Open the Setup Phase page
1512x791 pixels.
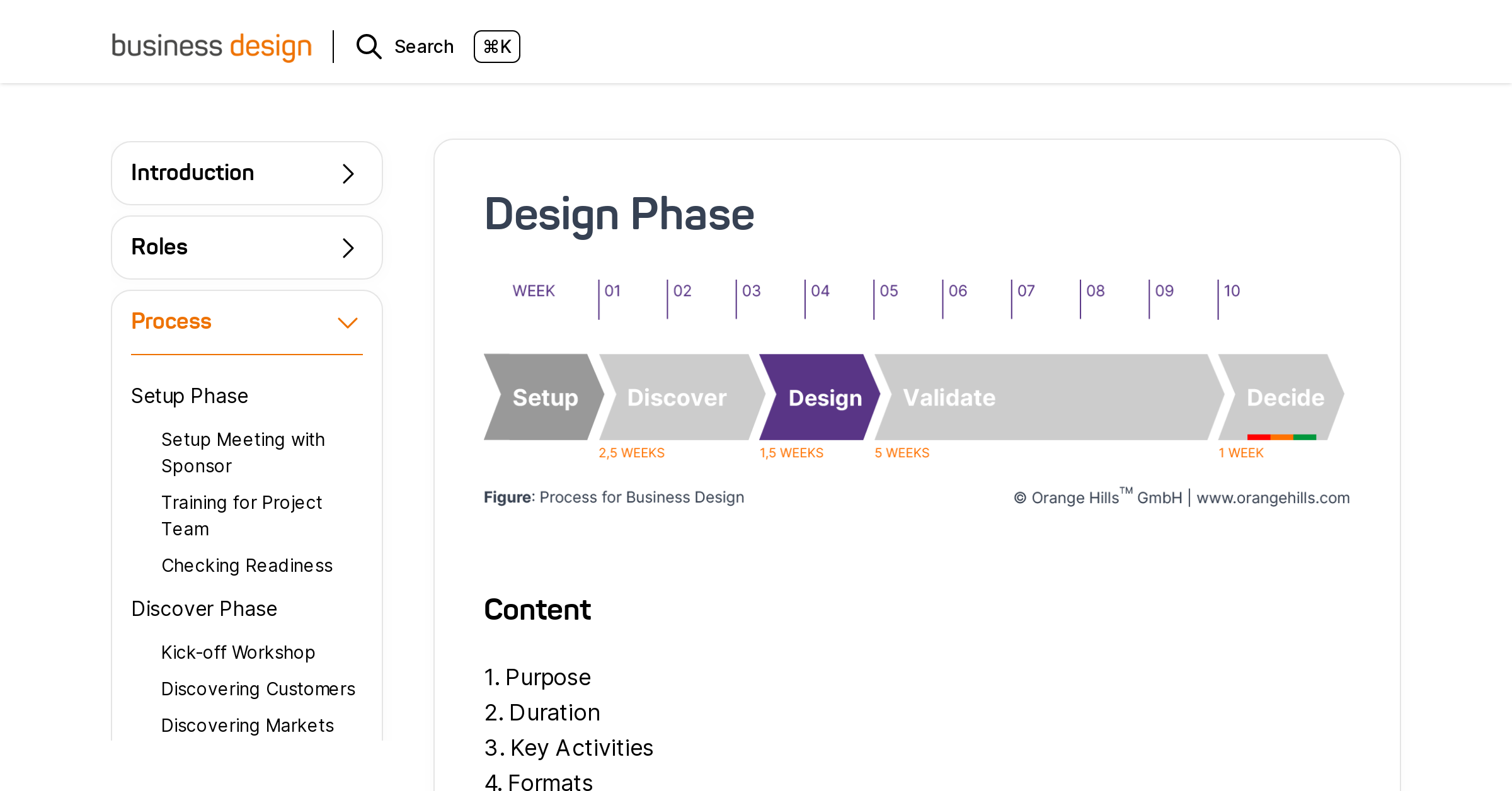tap(190, 396)
